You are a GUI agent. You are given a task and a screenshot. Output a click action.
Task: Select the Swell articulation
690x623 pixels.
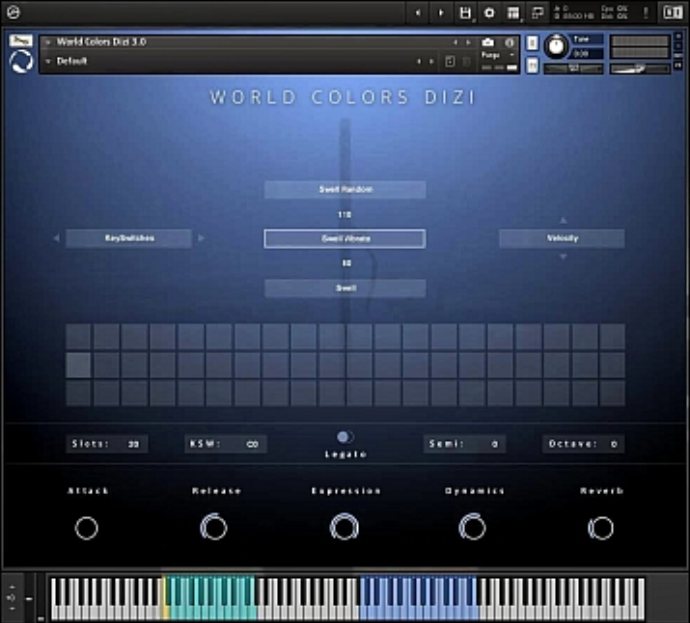point(345,288)
